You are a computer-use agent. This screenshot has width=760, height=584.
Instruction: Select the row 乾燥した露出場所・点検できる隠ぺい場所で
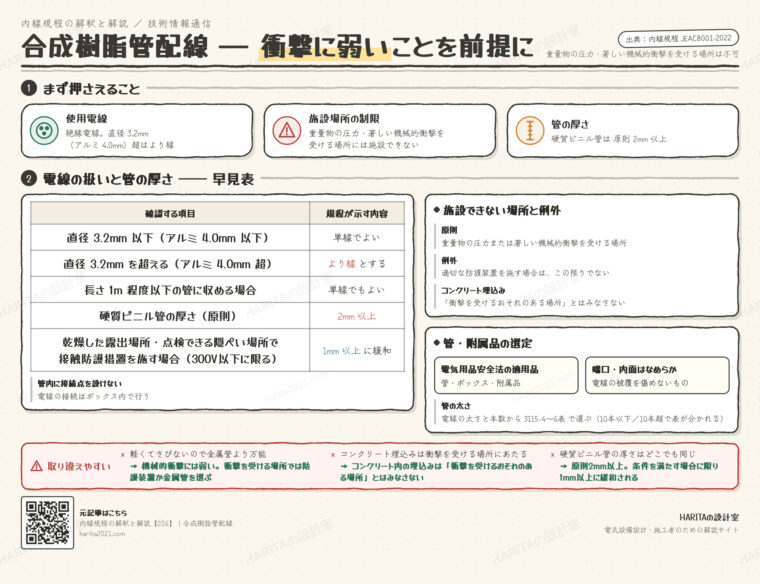coord(218,350)
